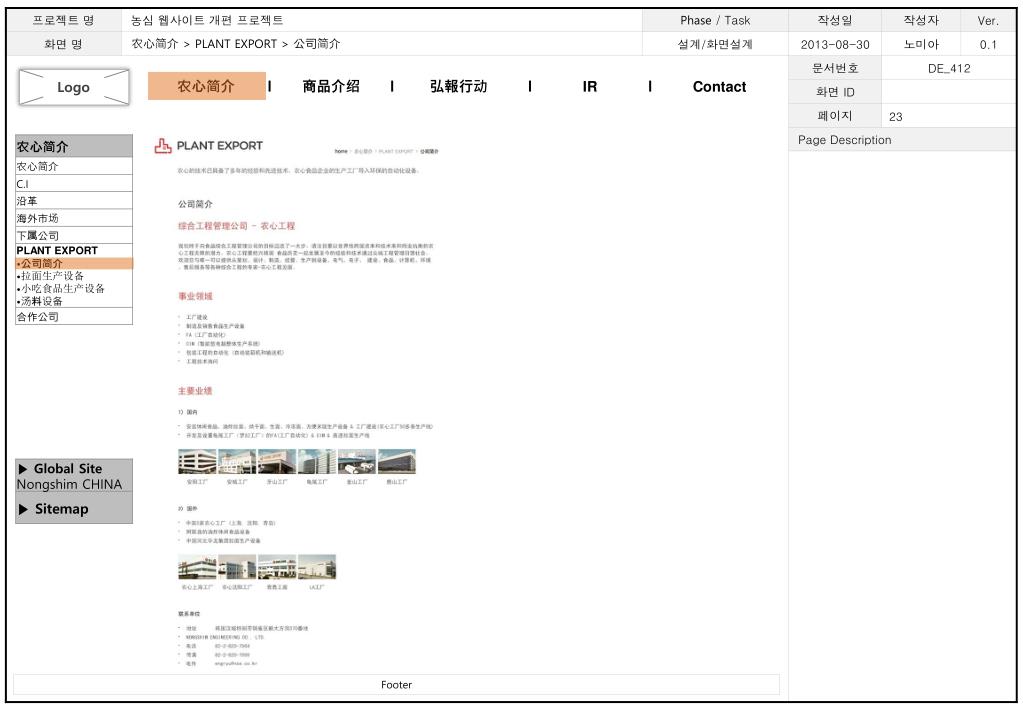Select C.I in the sidebar
The height and width of the screenshot is (708, 1023).
(74, 183)
